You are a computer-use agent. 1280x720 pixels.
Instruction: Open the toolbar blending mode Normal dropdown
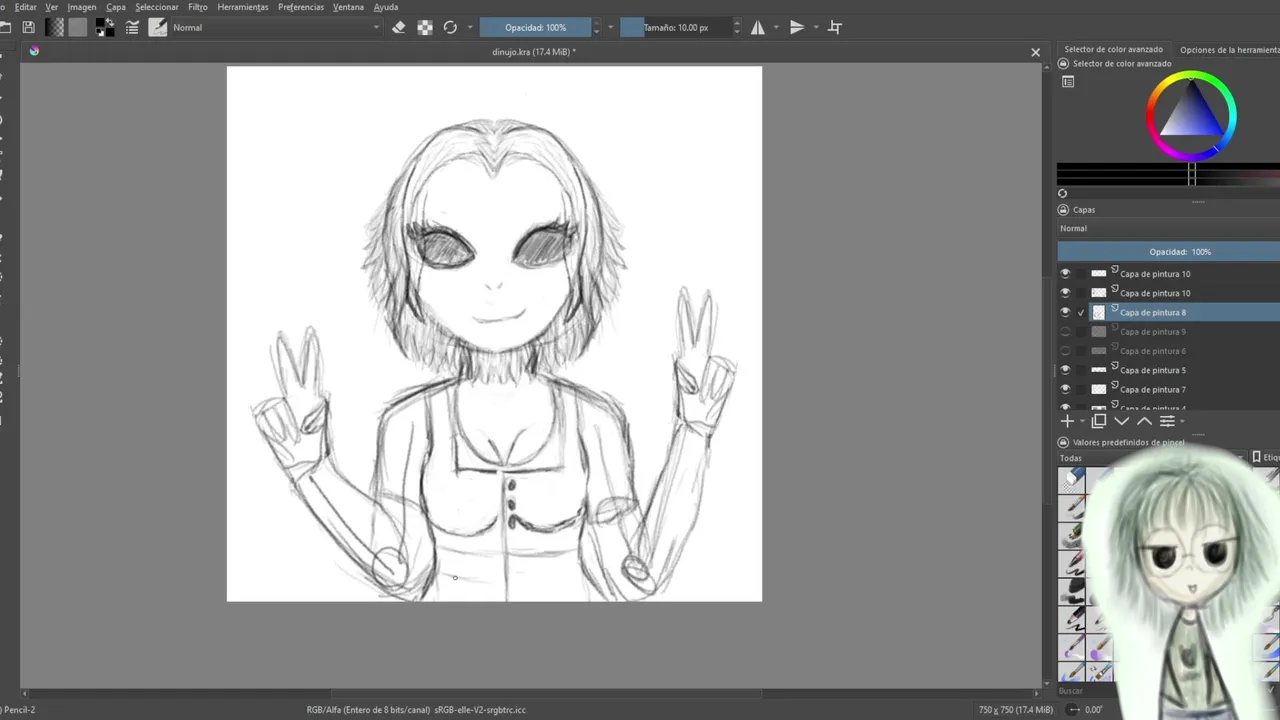point(276,28)
